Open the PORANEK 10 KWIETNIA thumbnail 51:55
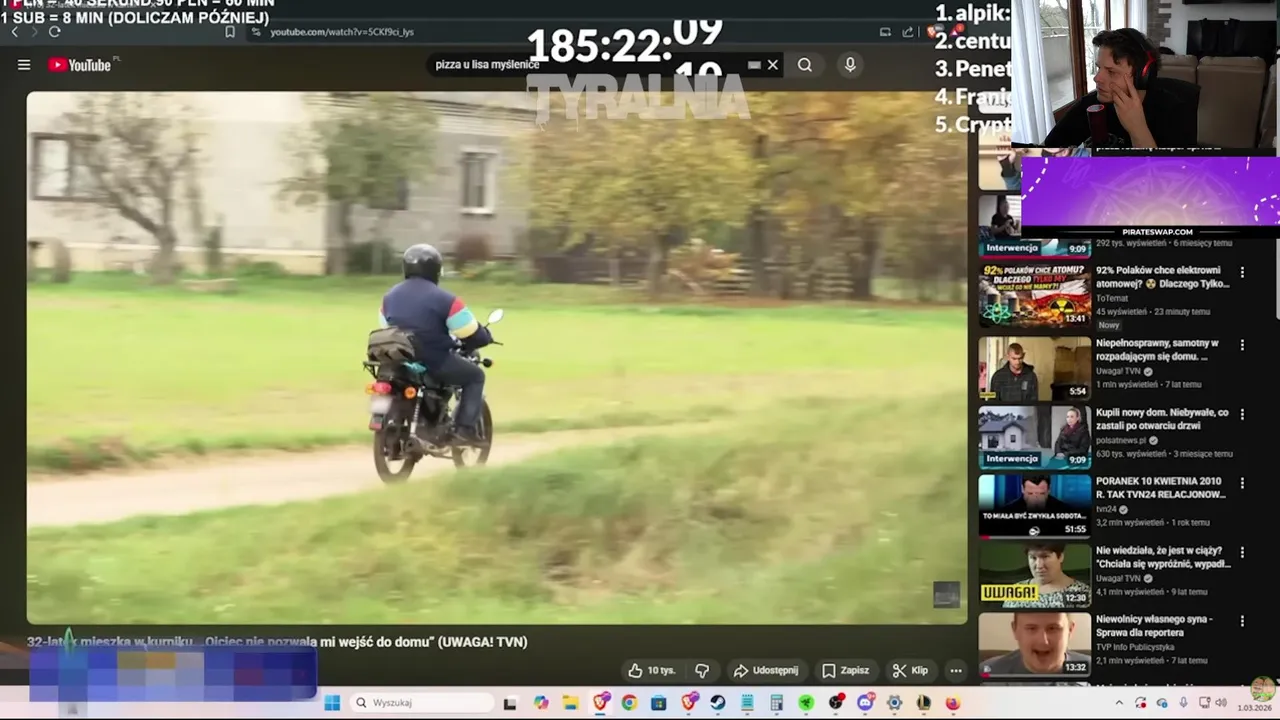Image resolution: width=1280 pixels, height=720 pixels. 1034,505
